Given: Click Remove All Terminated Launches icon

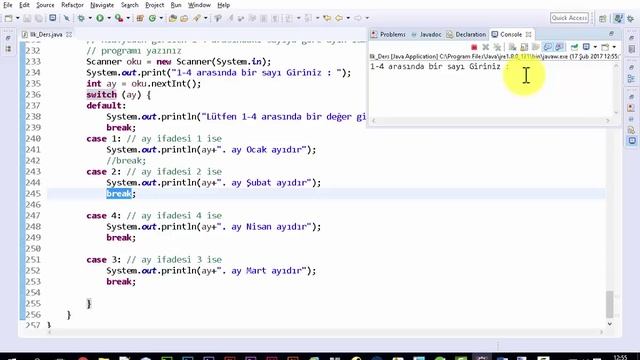Looking at the screenshot, I should click(x=497, y=47).
